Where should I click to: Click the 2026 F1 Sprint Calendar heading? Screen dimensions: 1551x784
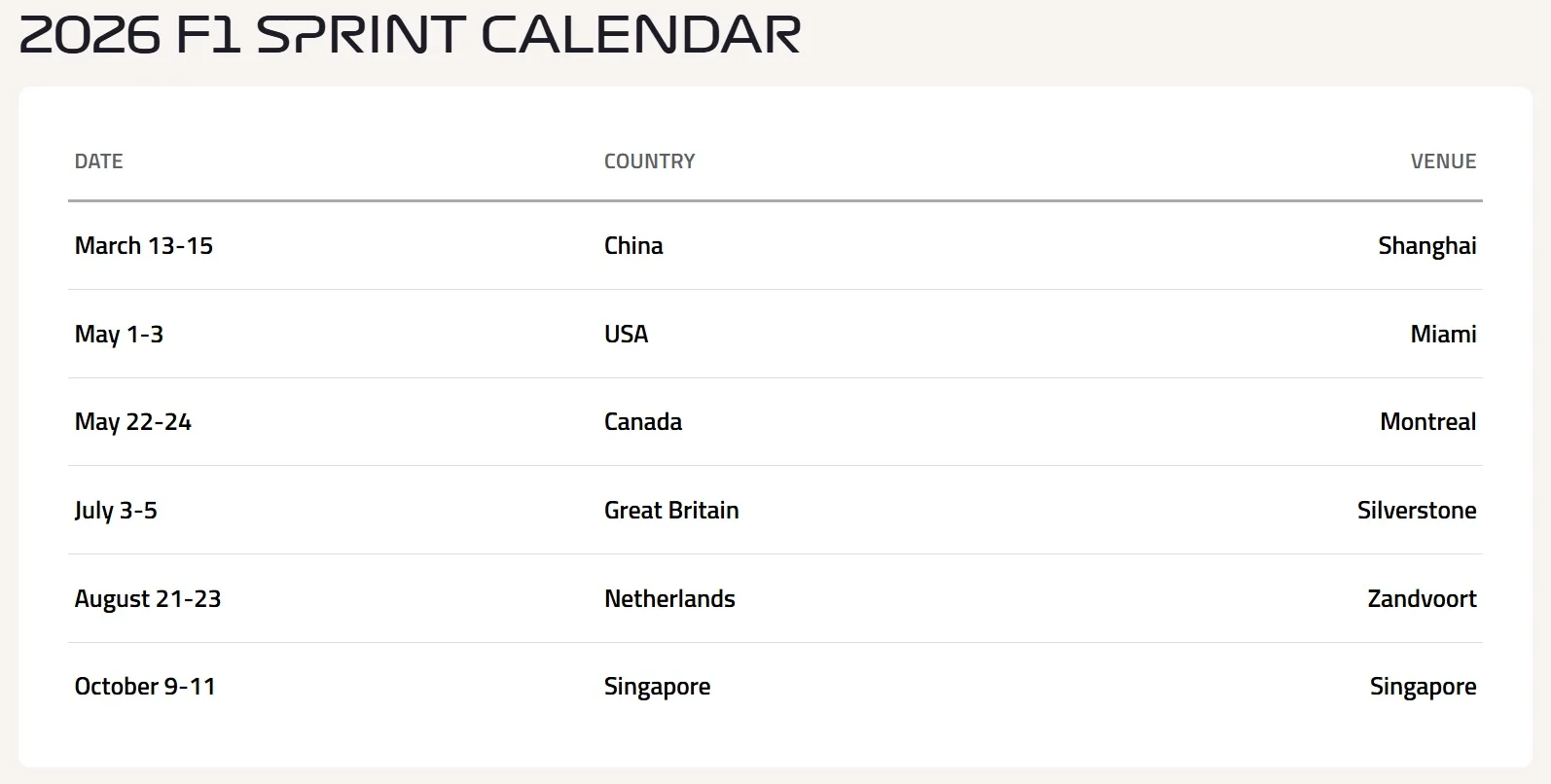(410, 35)
